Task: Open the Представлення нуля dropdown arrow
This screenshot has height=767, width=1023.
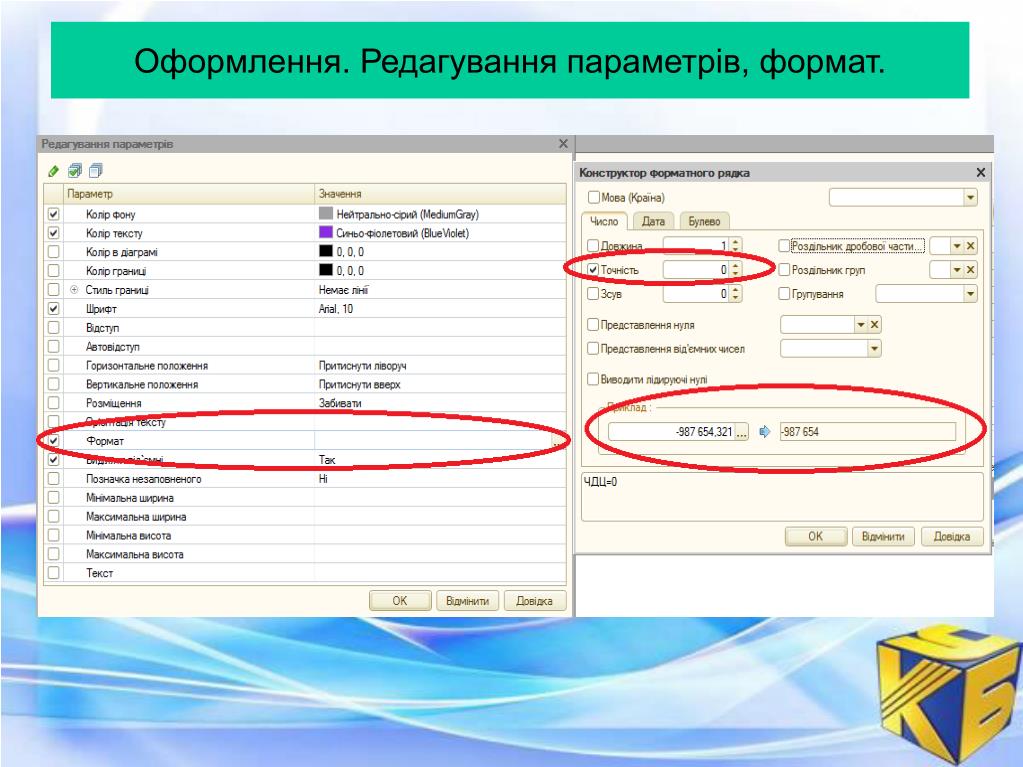Action: click(861, 325)
